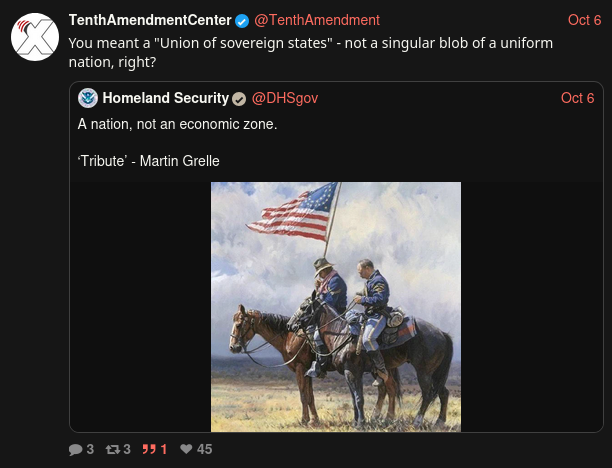The width and height of the screenshot is (612, 468).
Task: Click the retweet arrows icon
Action: [113, 450]
